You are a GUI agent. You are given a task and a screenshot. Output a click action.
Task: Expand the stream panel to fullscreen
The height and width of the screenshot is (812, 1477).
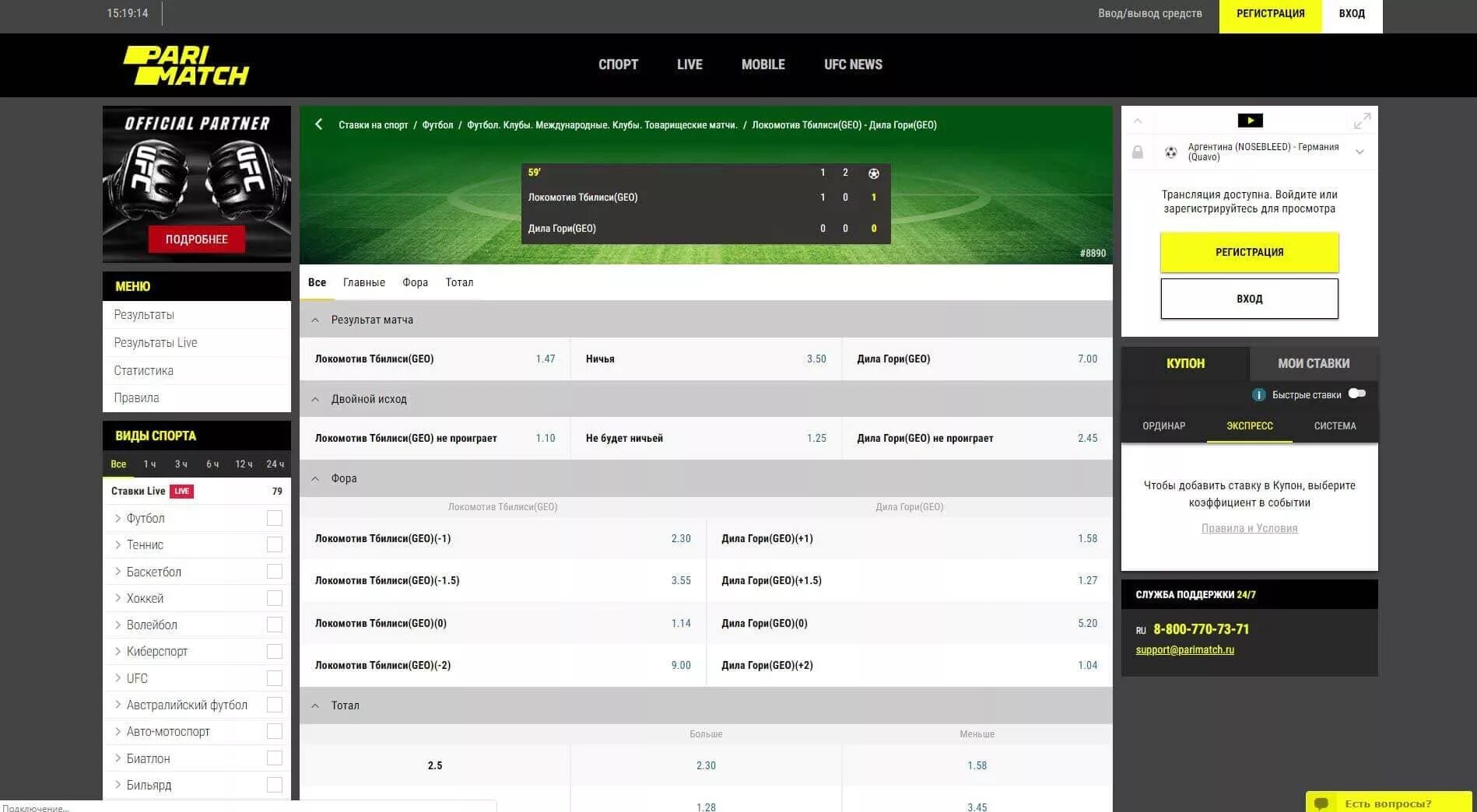point(1362,121)
